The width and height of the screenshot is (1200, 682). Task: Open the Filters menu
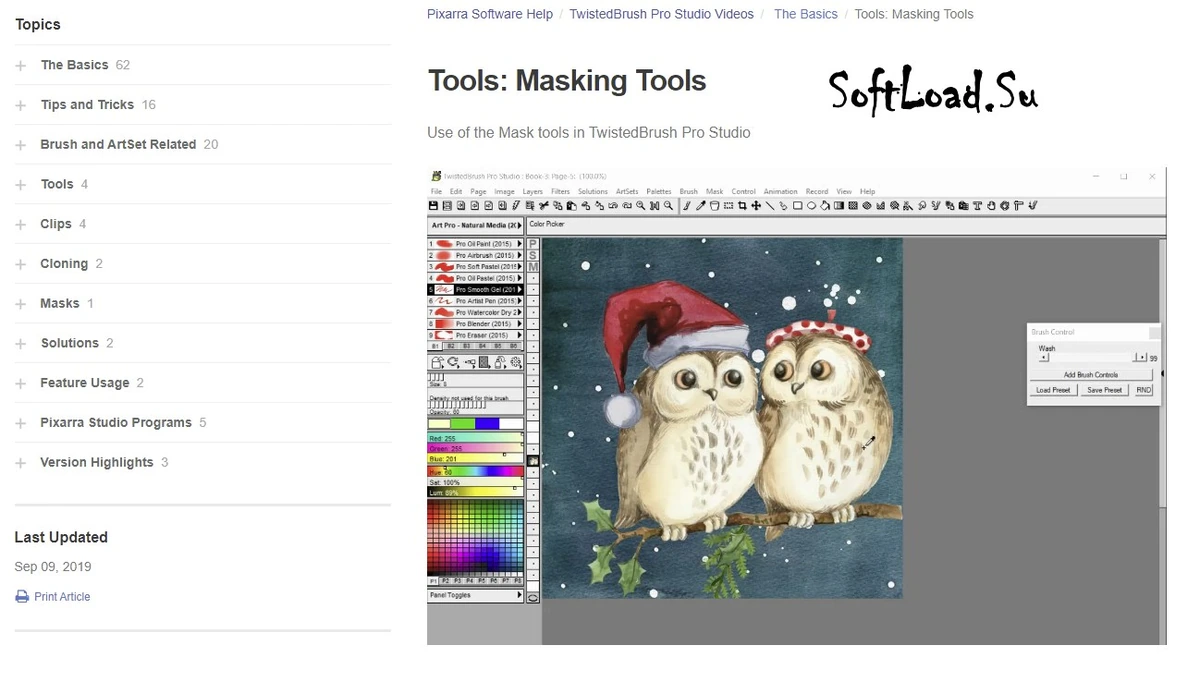(x=560, y=191)
